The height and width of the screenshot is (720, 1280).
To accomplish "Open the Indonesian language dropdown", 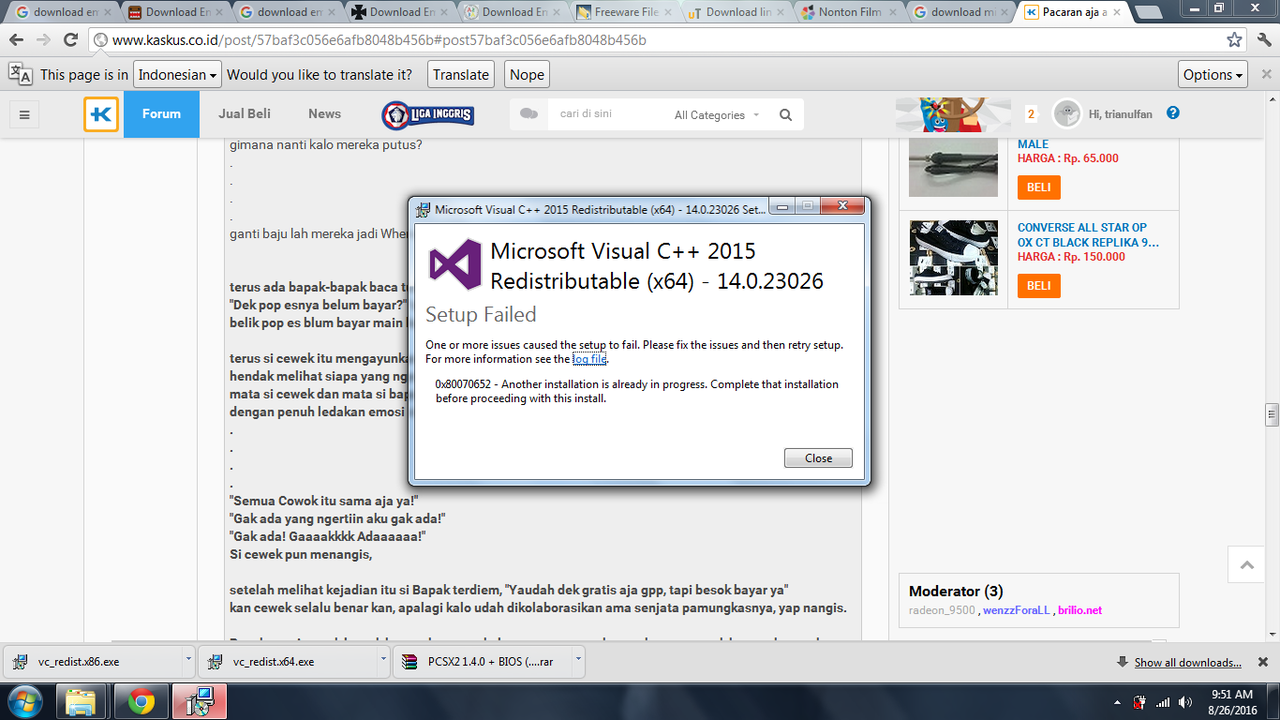I will (177, 75).
